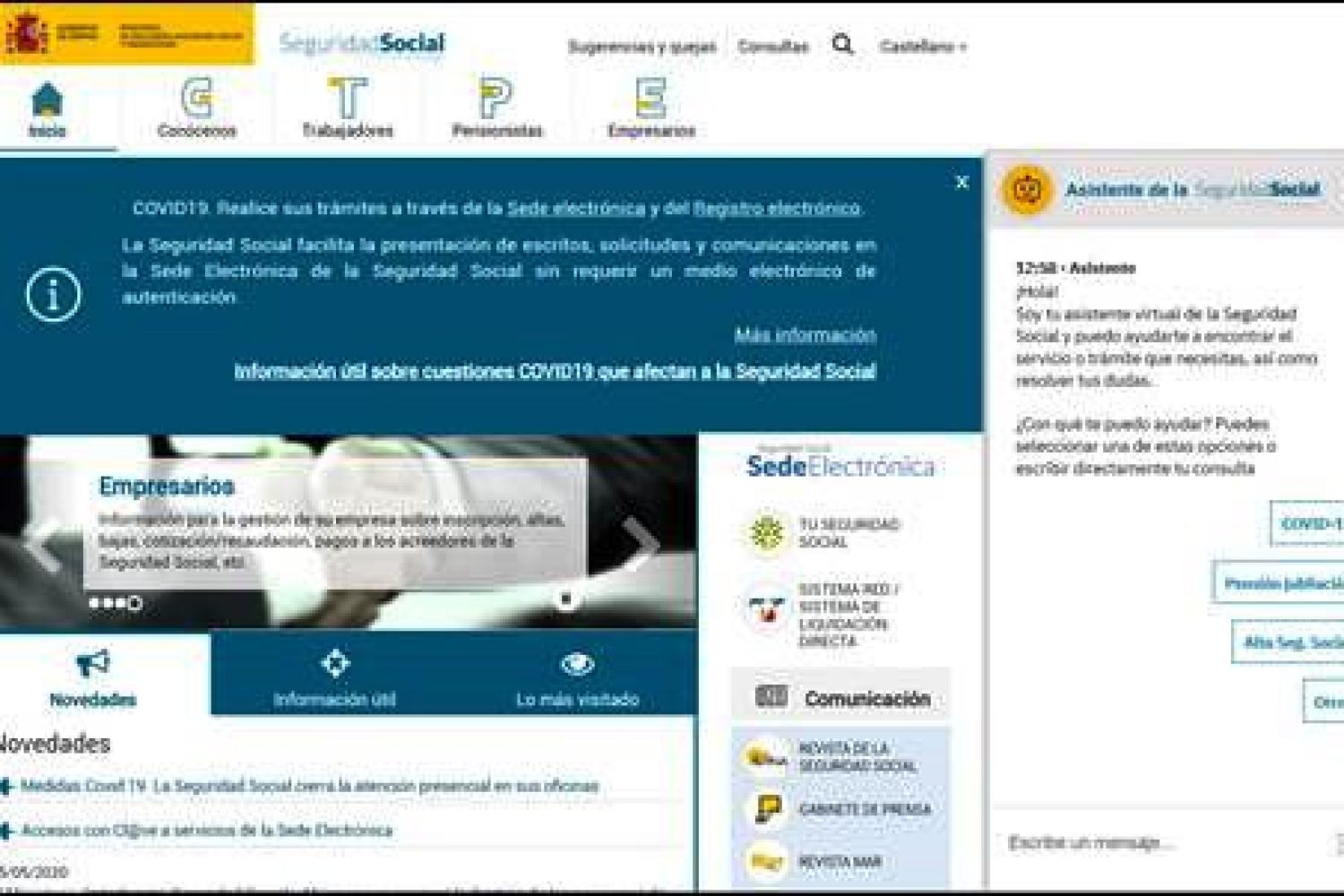This screenshot has height=896, width=1344.
Task: Click the Lo más visitado eye icon
Action: click(577, 664)
